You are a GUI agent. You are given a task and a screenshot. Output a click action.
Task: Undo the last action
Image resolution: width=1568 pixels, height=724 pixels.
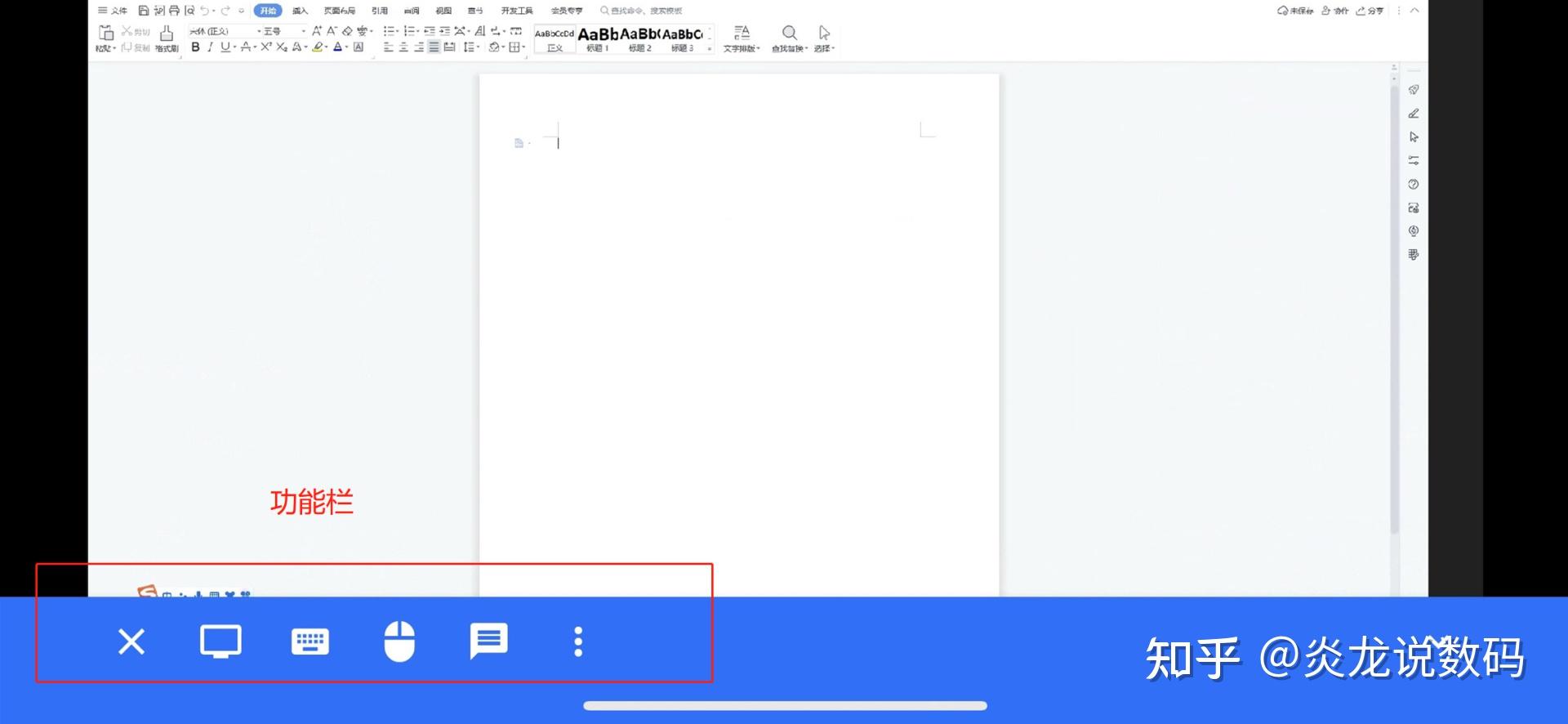tap(205, 11)
